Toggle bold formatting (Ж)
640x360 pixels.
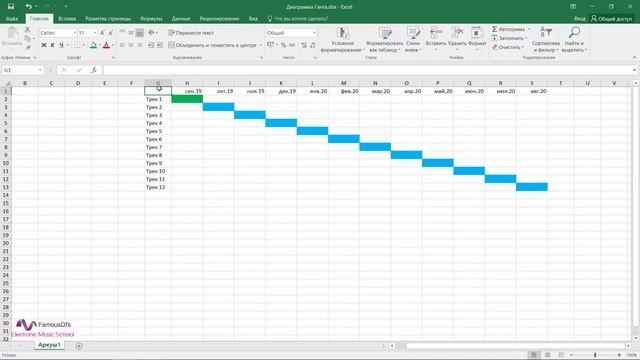(x=44, y=45)
